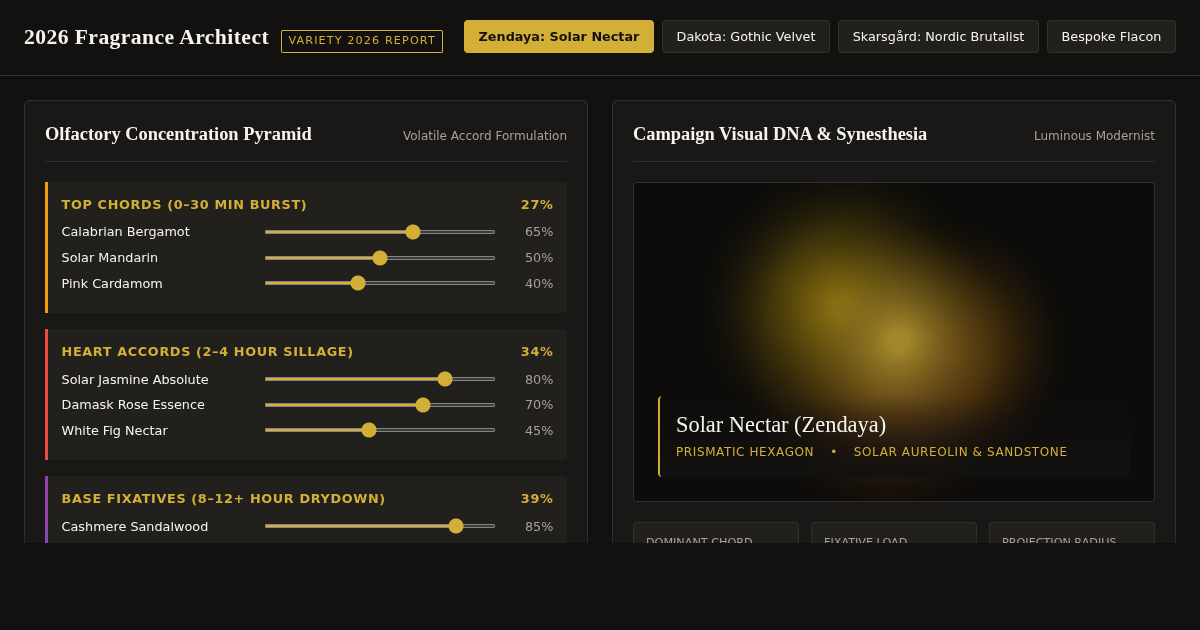This screenshot has width=1200, height=630.
Task: Adjust the White Fig Nectar slider
Action: (380, 430)
